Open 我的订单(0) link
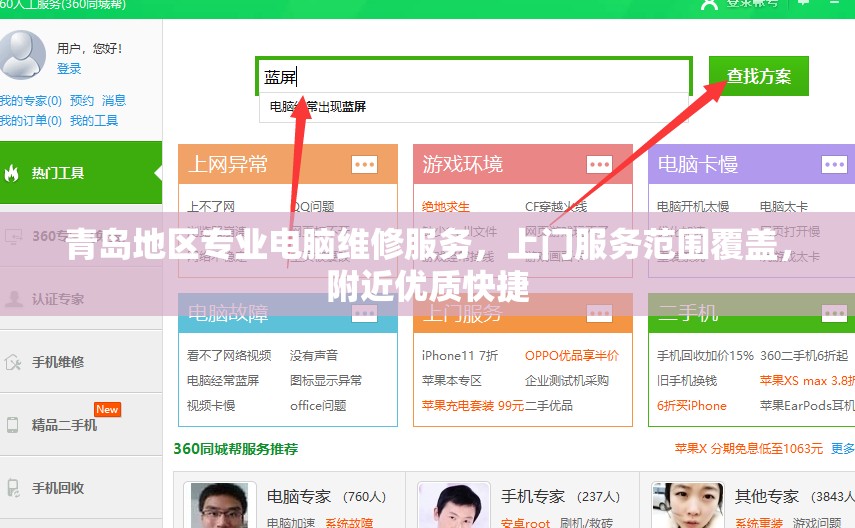 point(31,121)
